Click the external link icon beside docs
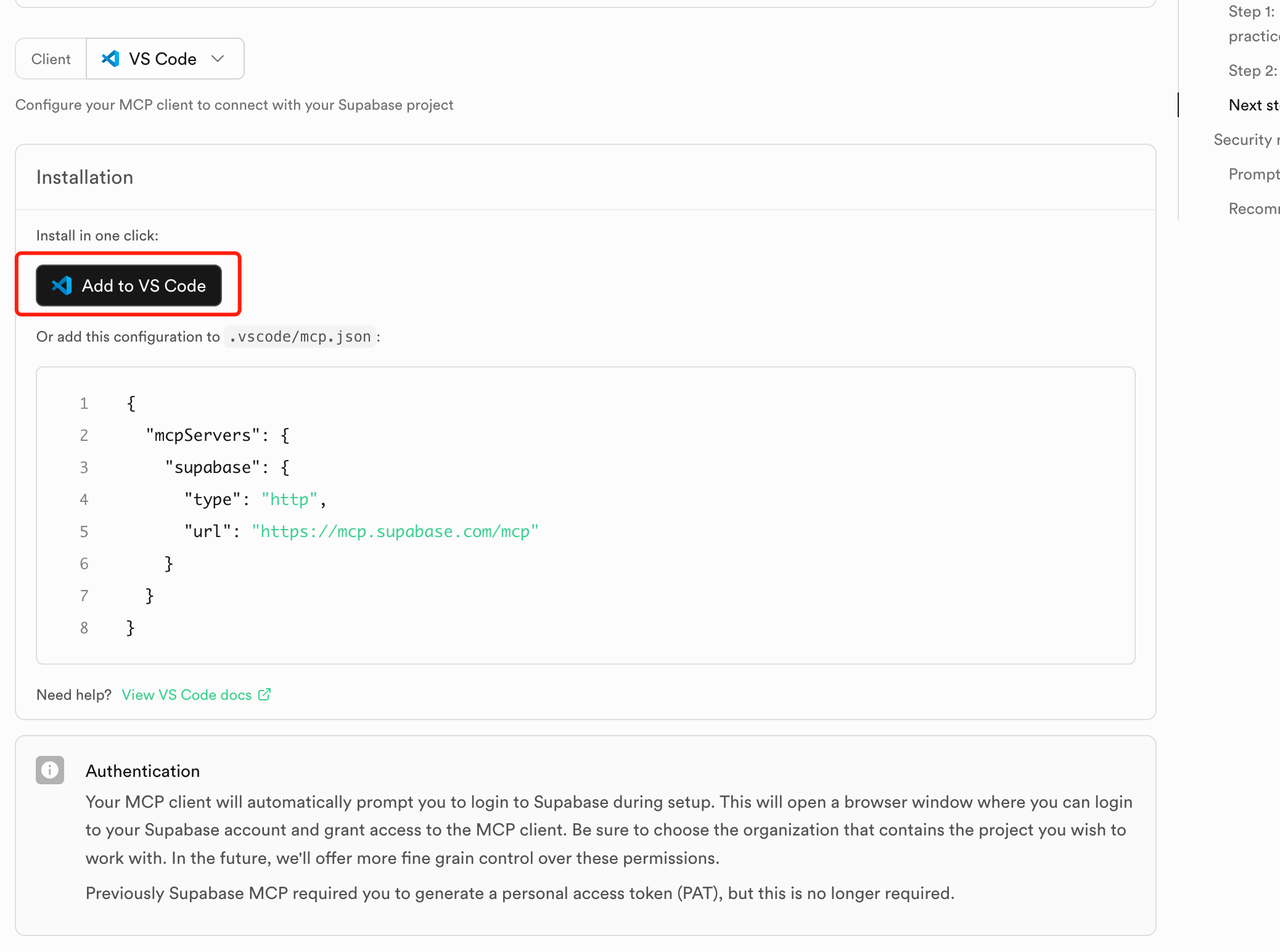Image resolution: width=1280 pixels, height=952 pixels. click(x=265, y=694)
